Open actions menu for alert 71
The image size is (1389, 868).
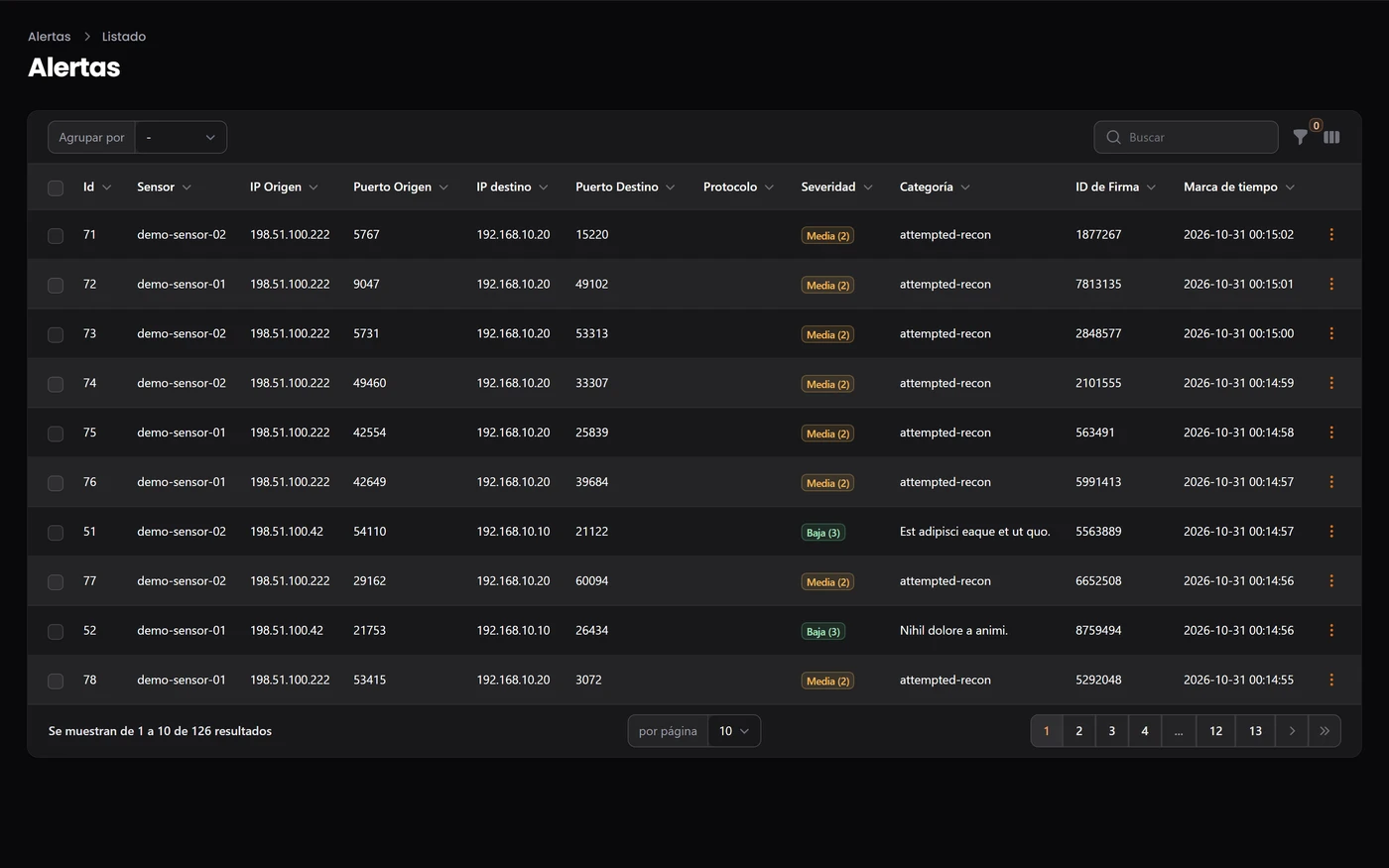tap(1331, 235)
